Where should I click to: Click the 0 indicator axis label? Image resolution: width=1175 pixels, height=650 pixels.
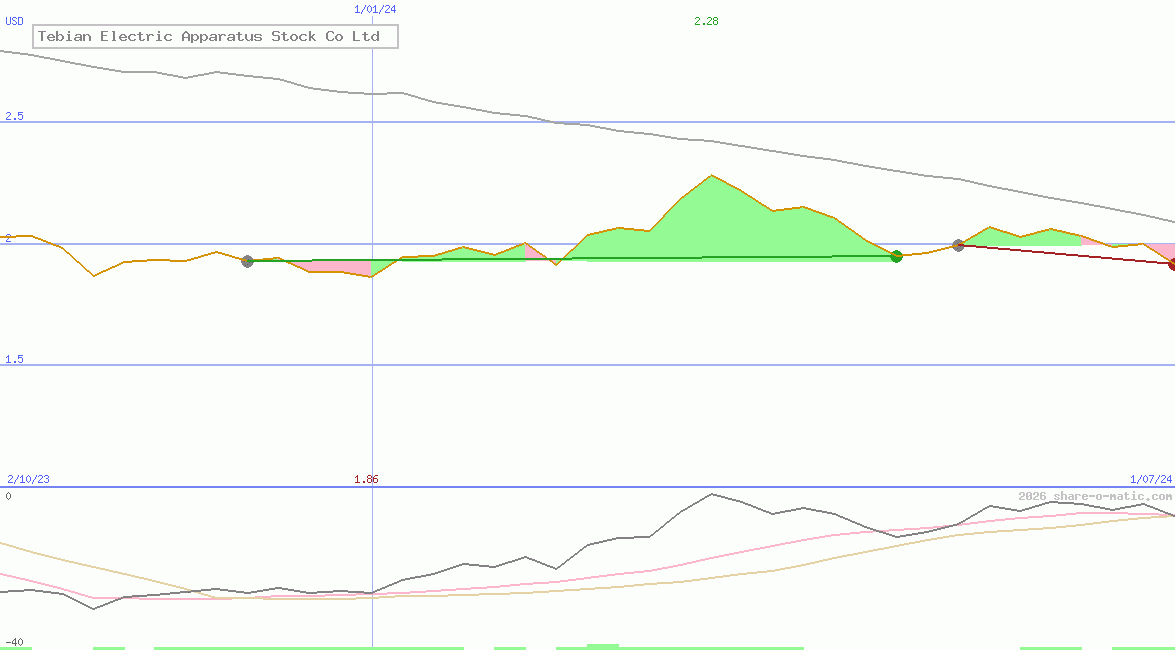(8, 496)
